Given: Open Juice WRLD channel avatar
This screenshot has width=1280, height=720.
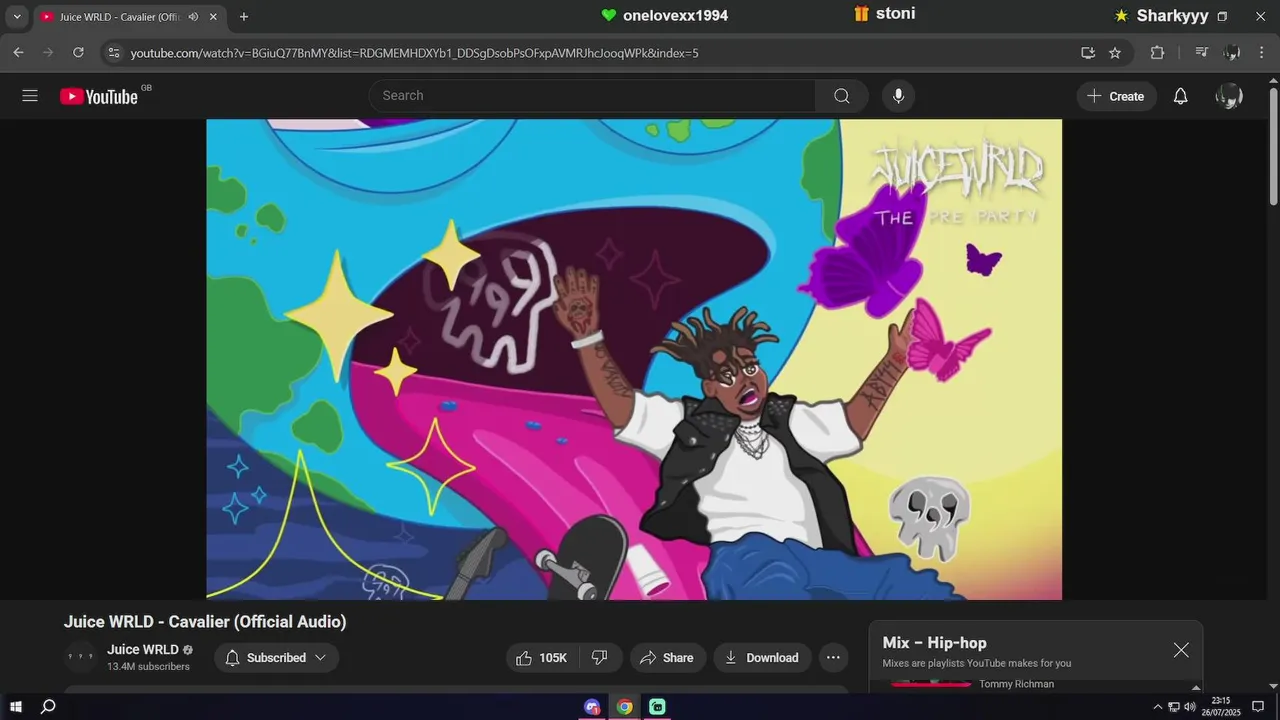Looking at the screenshot, I should click(x=80, y=657).
